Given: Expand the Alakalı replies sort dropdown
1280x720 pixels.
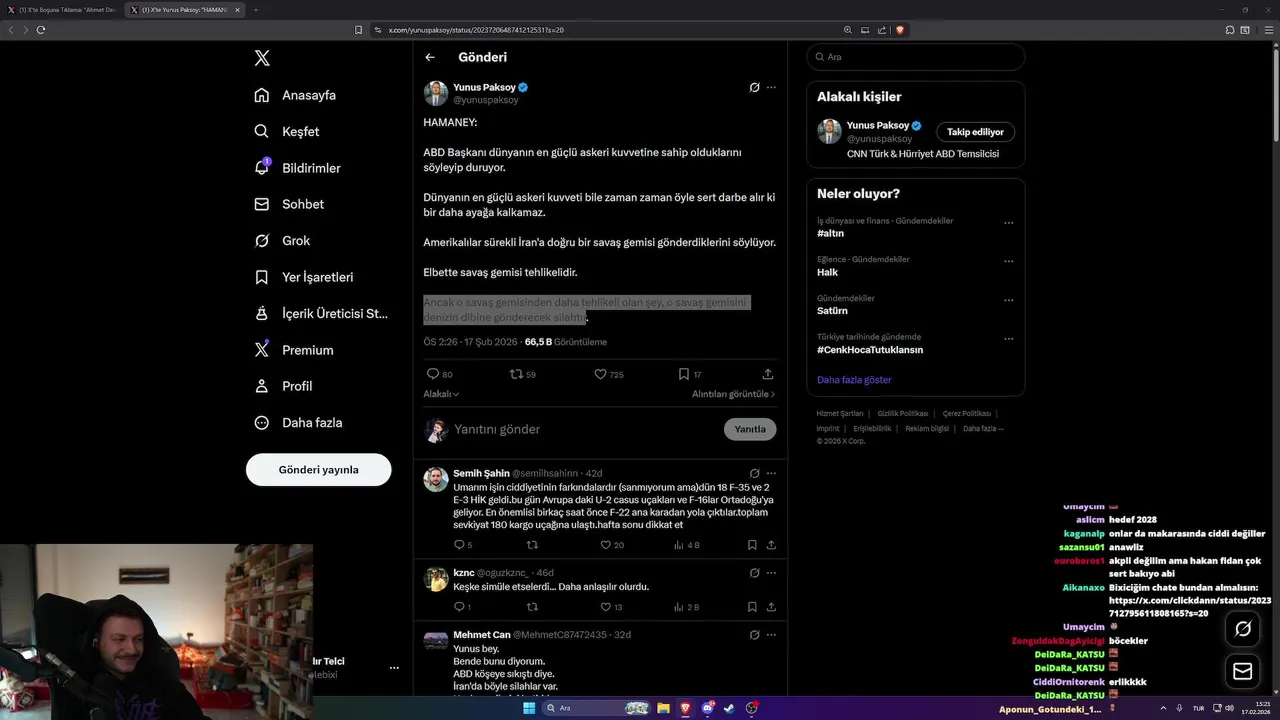Looking at the screenshot, I should tap(441, 394).
